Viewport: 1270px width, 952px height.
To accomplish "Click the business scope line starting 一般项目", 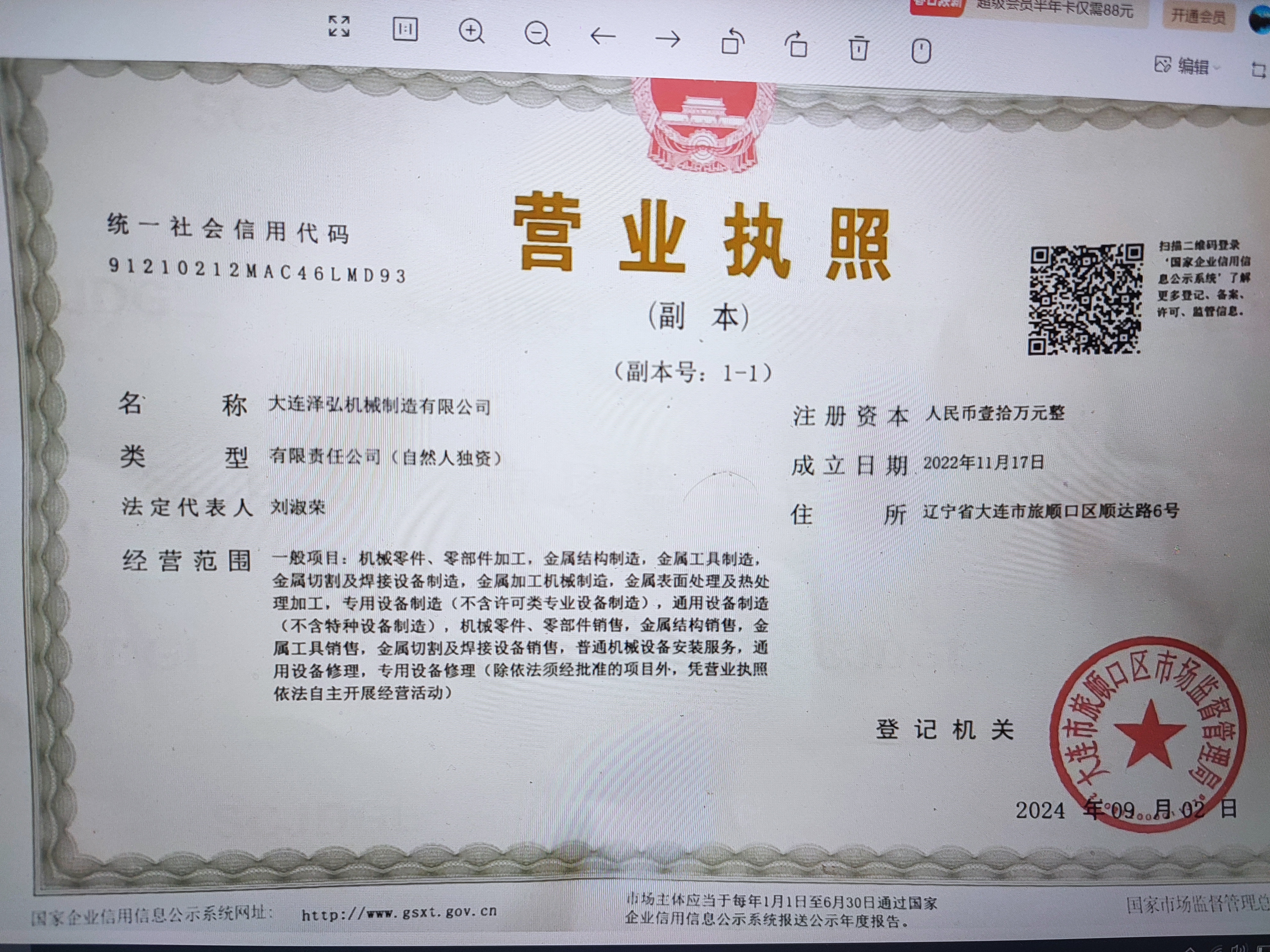I will [x=517, y=558].
